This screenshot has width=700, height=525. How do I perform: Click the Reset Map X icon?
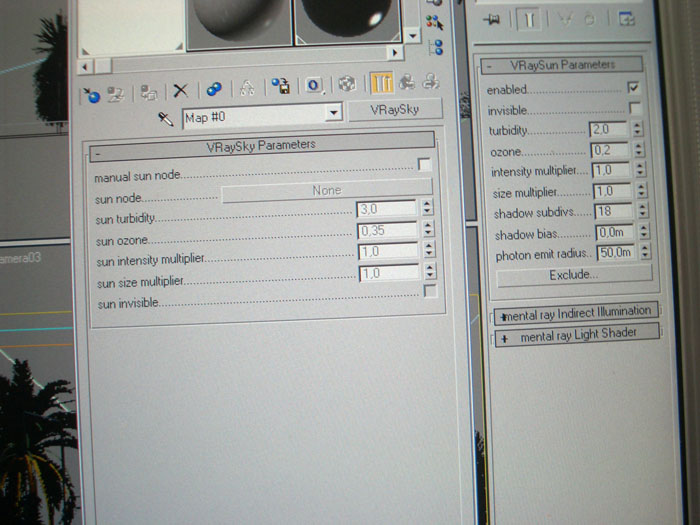point(180,91)
